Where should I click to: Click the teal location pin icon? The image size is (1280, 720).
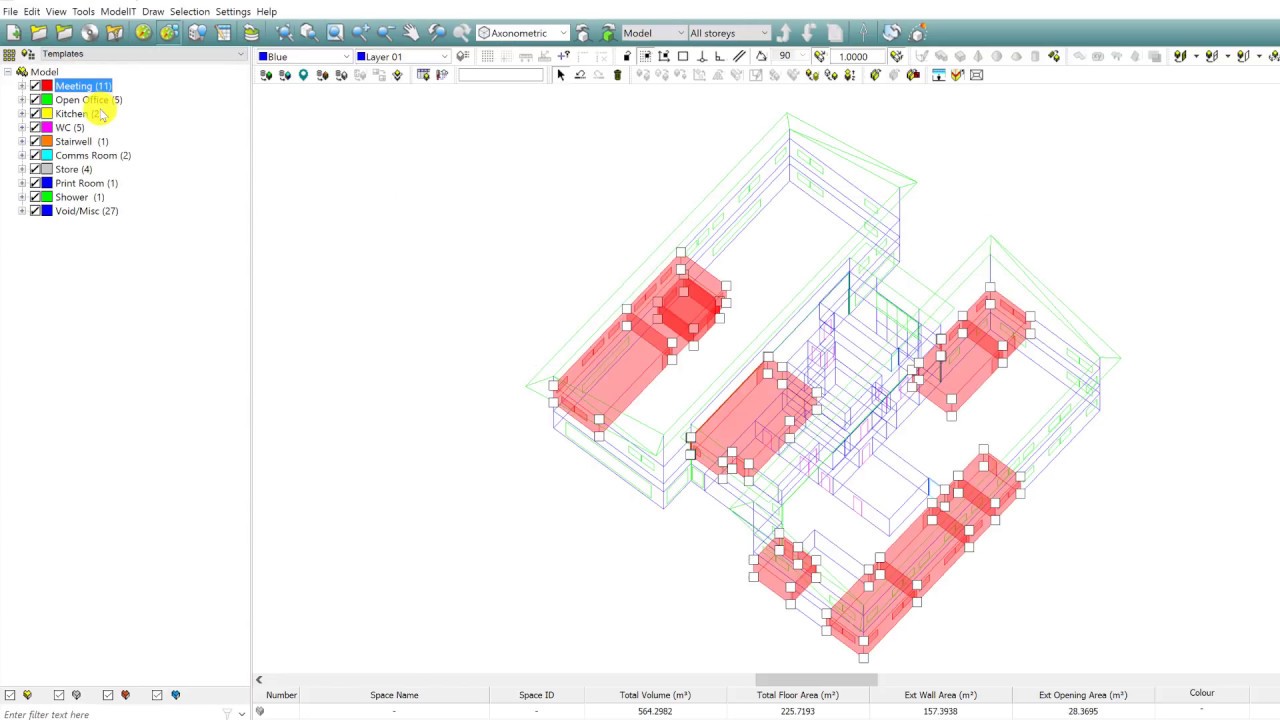coord(303,75)
